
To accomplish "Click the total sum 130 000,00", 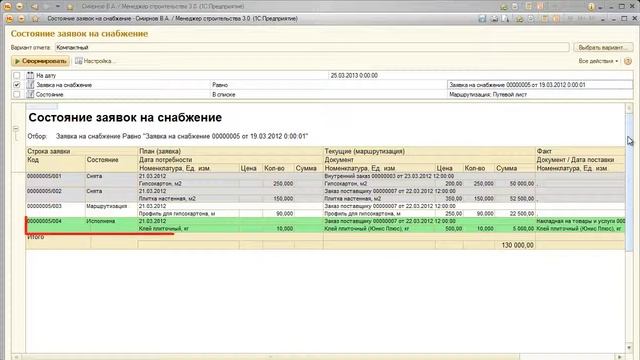I will [x=517, y=245].
